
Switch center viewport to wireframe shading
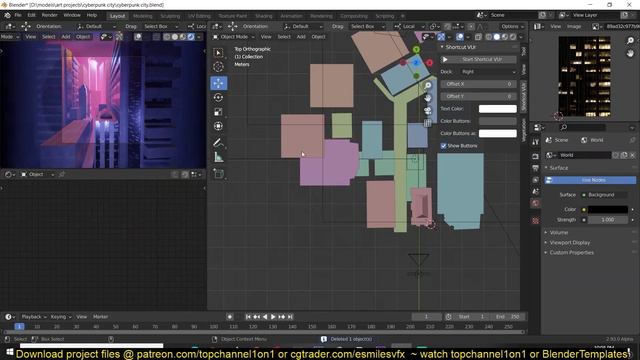click(489, 37)
